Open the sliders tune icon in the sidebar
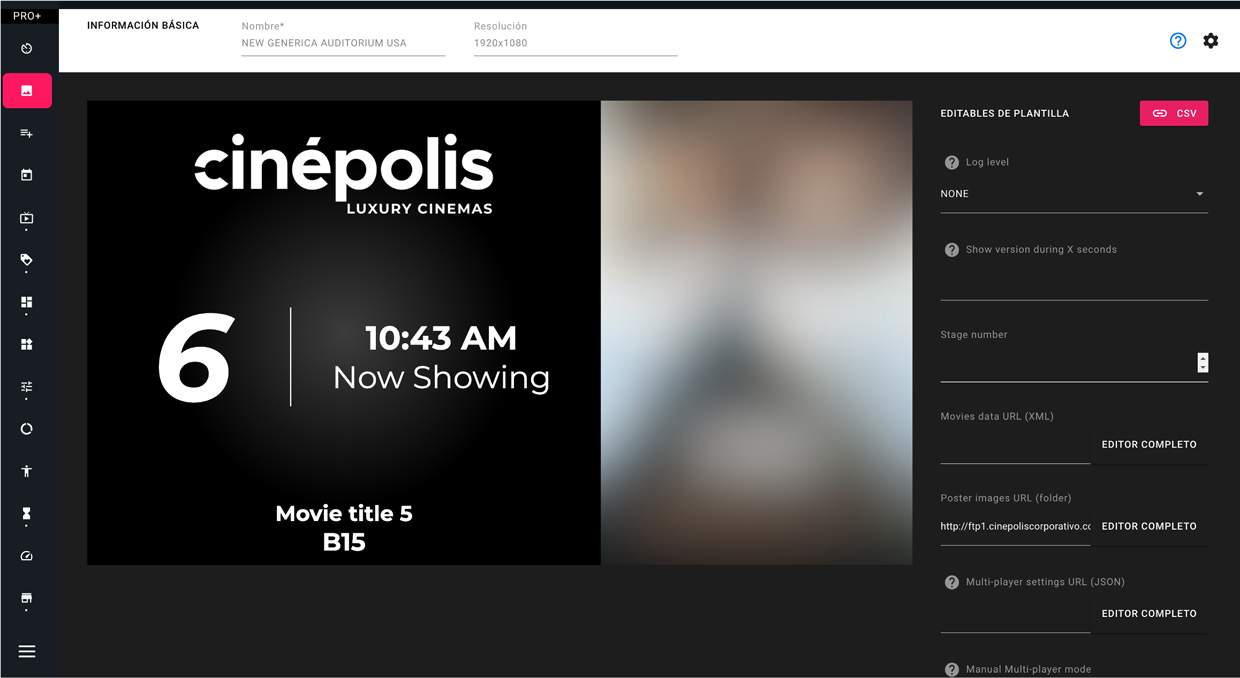 tap(27, 387)
